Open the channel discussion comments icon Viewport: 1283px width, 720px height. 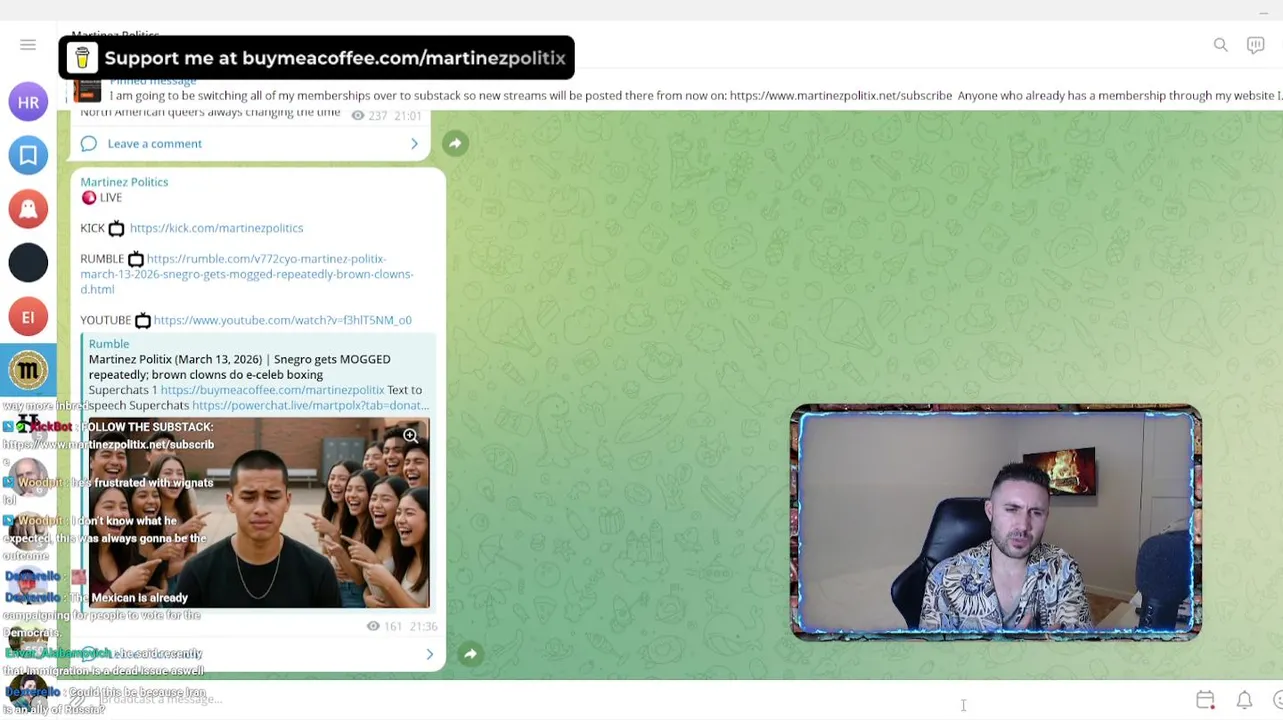click(1256, 45)
